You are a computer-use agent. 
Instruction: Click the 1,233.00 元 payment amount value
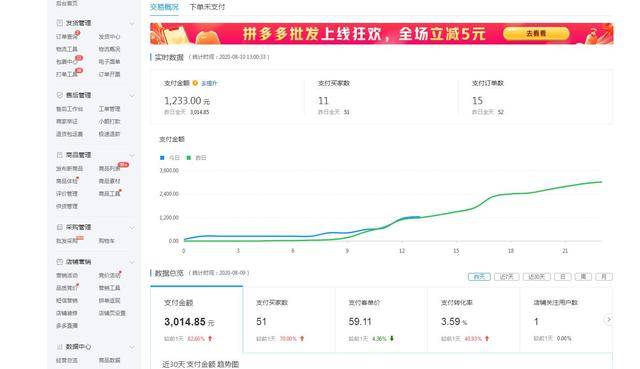click(x=187, y=101)
